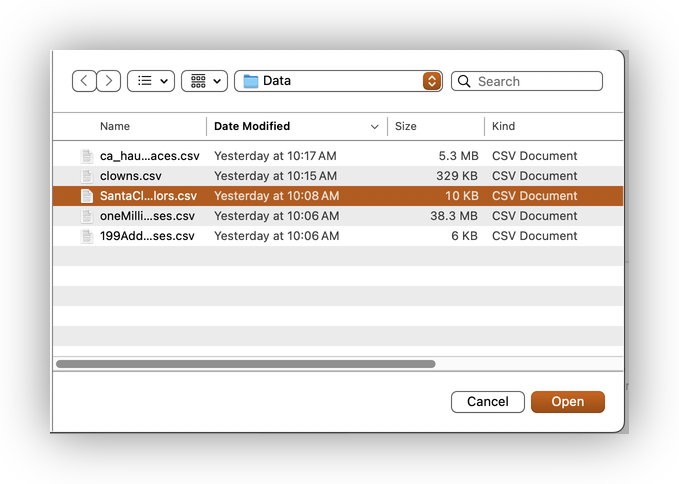
Task: Expand the Data folder location popup
Action: click(x=432, y=81)
